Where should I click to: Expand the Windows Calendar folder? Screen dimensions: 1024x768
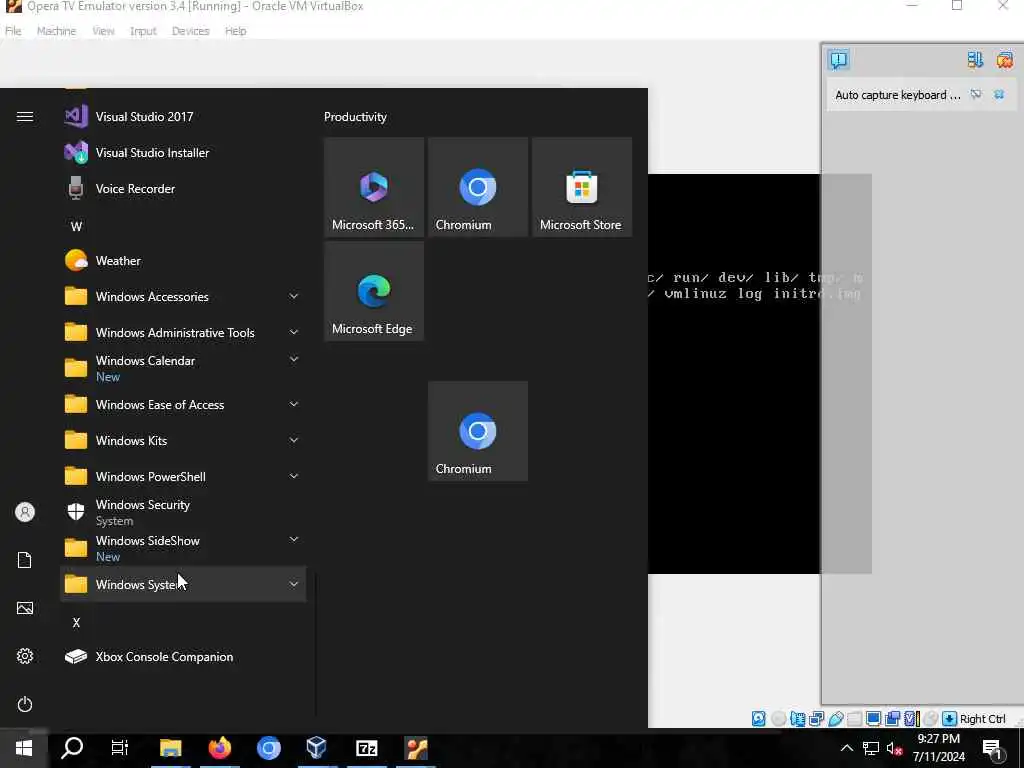click(294, 360)
